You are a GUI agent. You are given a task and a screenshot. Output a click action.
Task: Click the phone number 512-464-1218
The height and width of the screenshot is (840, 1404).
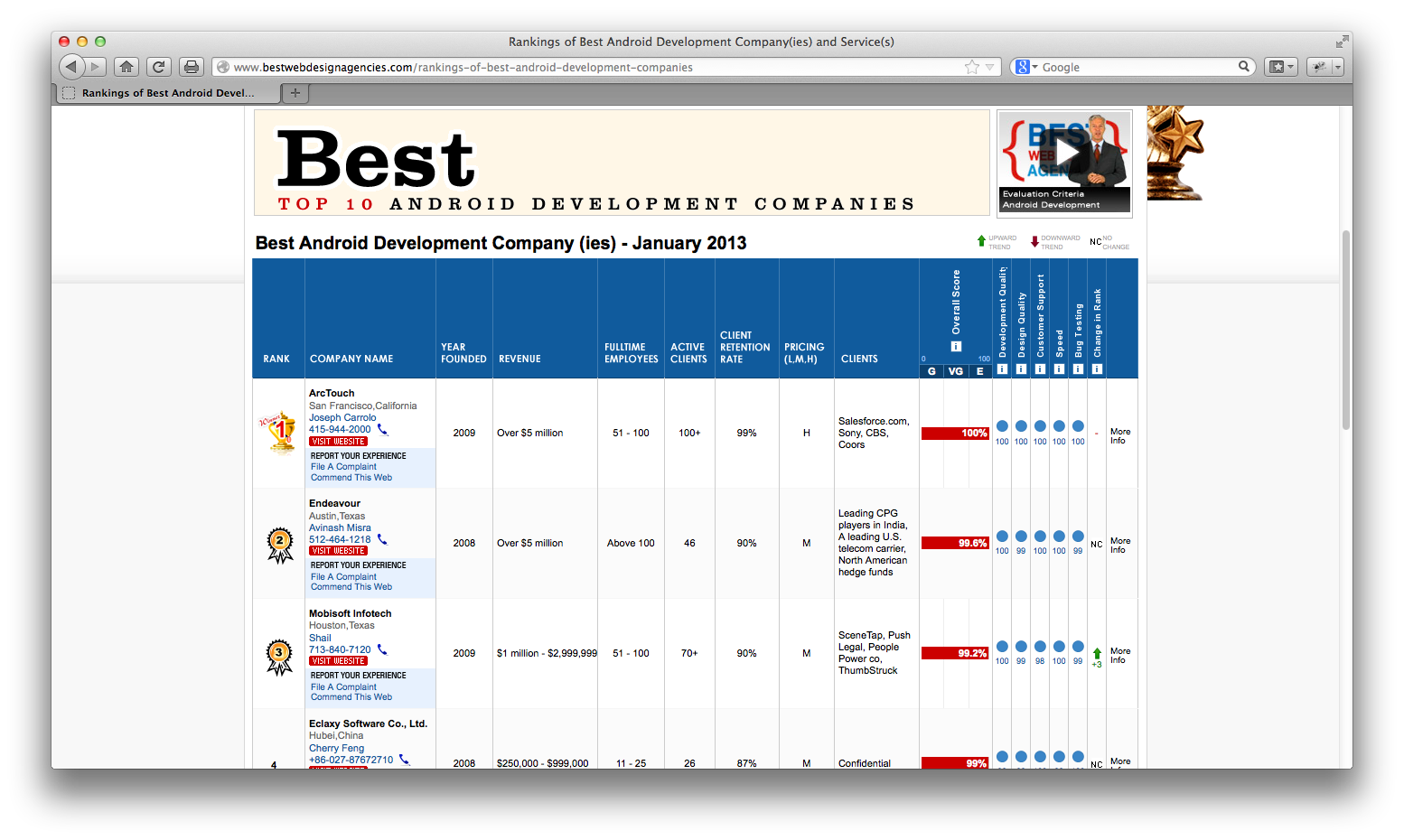click(x=340, y=539)
